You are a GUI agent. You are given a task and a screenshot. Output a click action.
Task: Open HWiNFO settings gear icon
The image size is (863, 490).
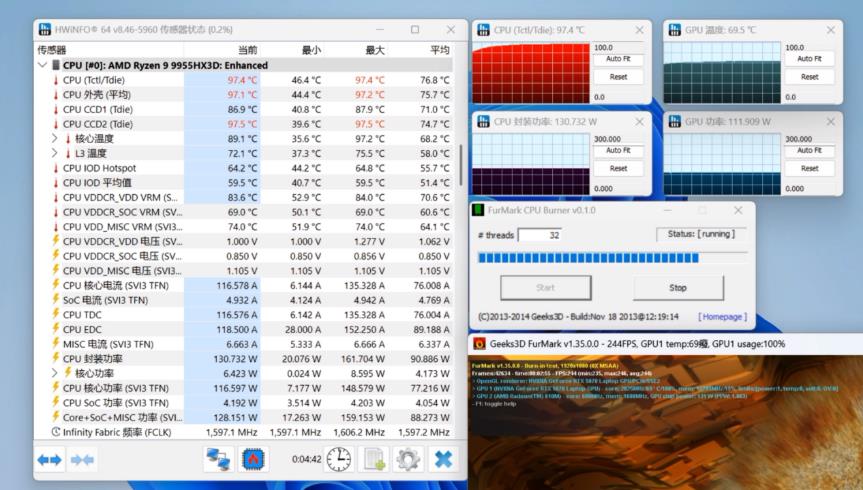point(408,459)
